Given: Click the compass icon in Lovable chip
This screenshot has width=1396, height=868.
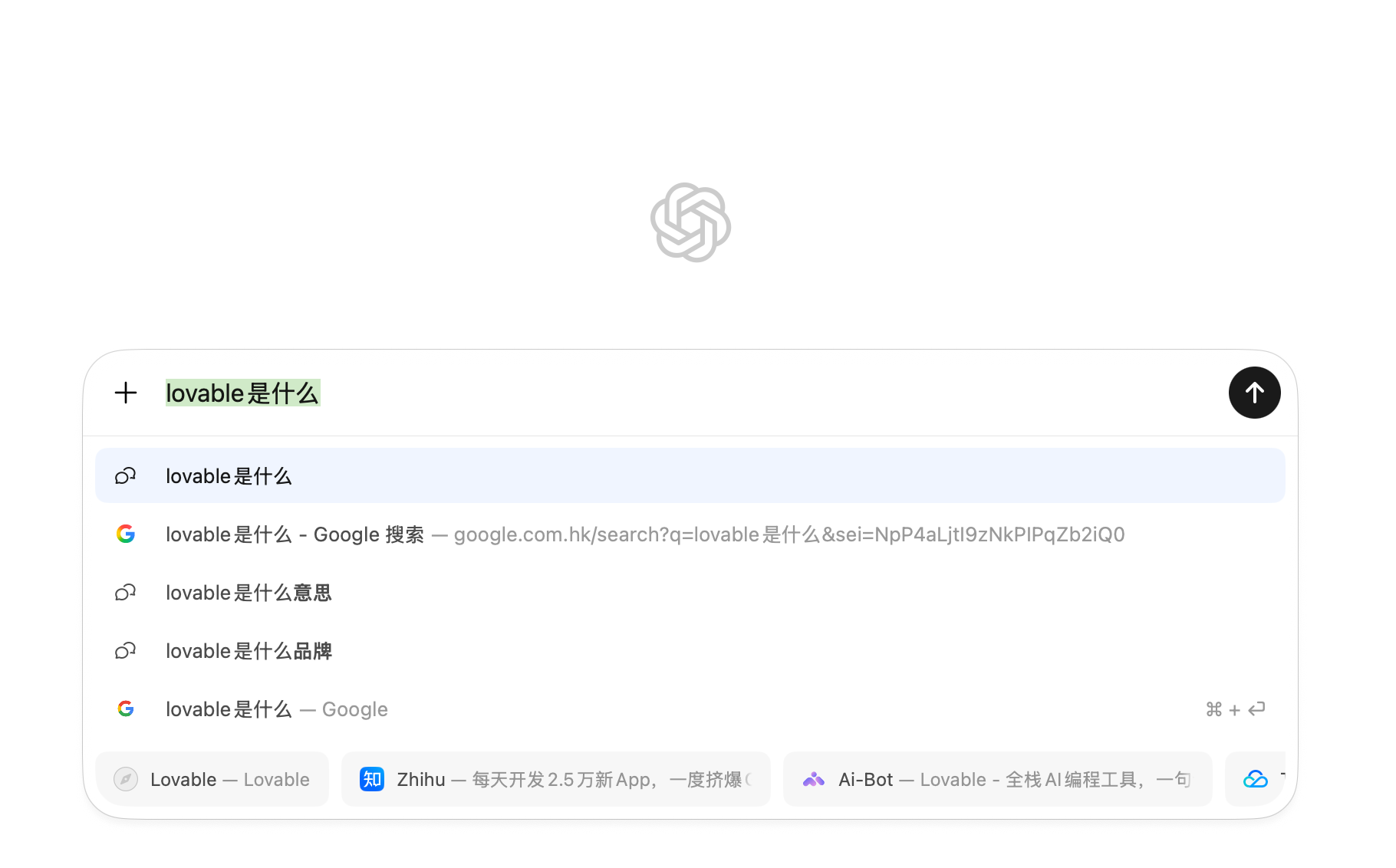Looking at the screenshot, I should point(126,779).
